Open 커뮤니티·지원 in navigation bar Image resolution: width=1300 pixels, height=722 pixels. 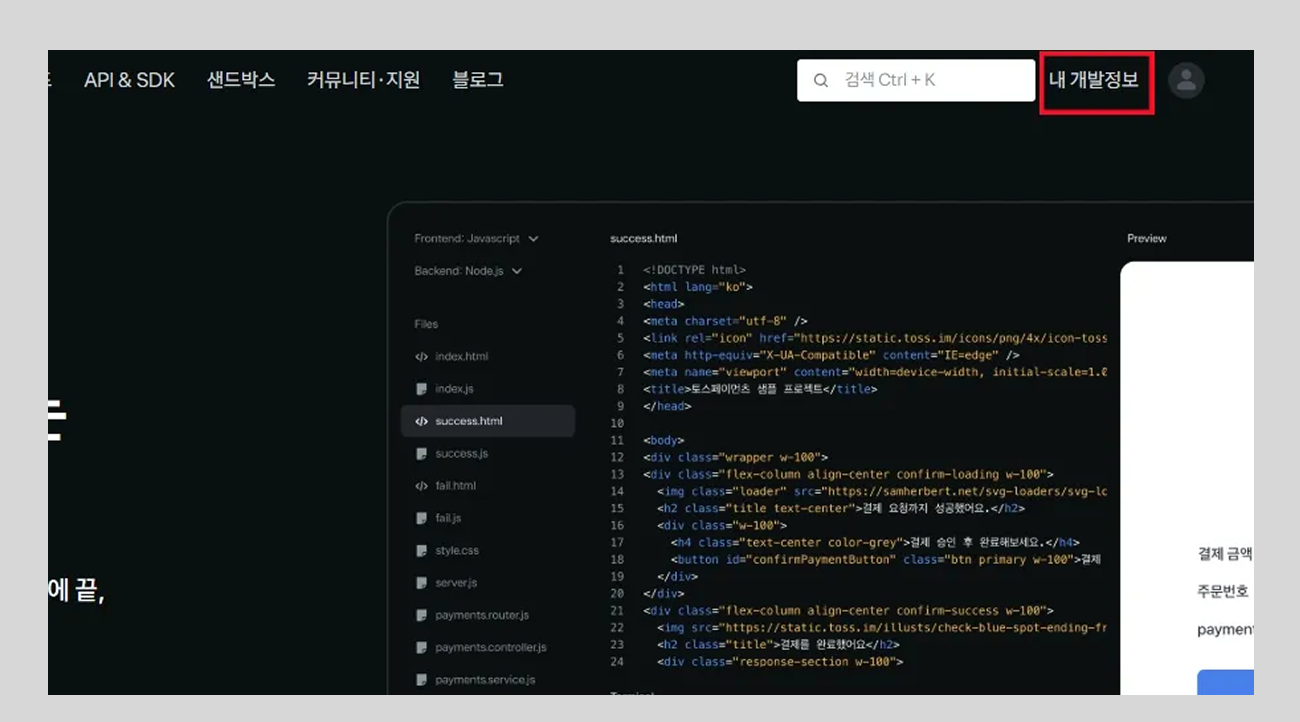pos(363,80)
